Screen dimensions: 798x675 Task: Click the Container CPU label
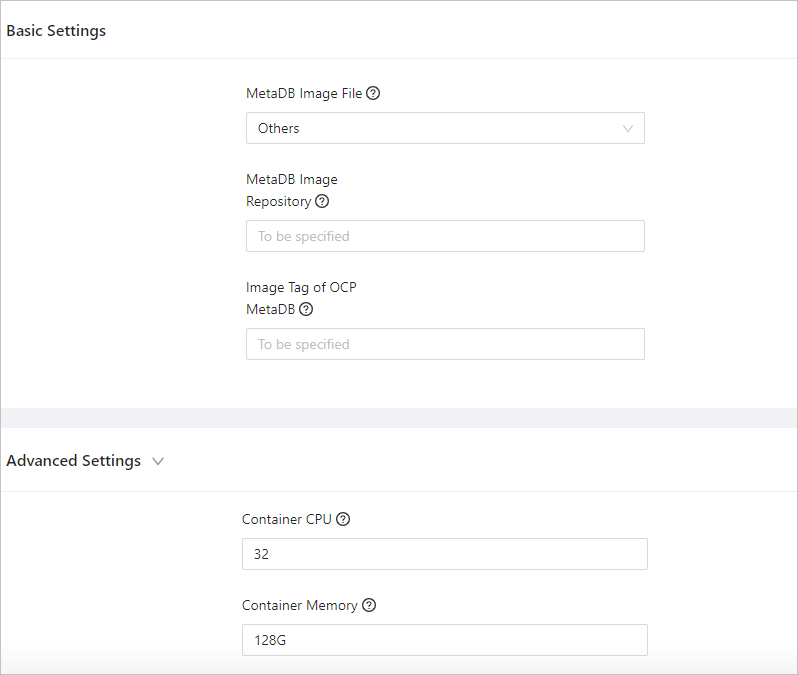pos(287,519)
